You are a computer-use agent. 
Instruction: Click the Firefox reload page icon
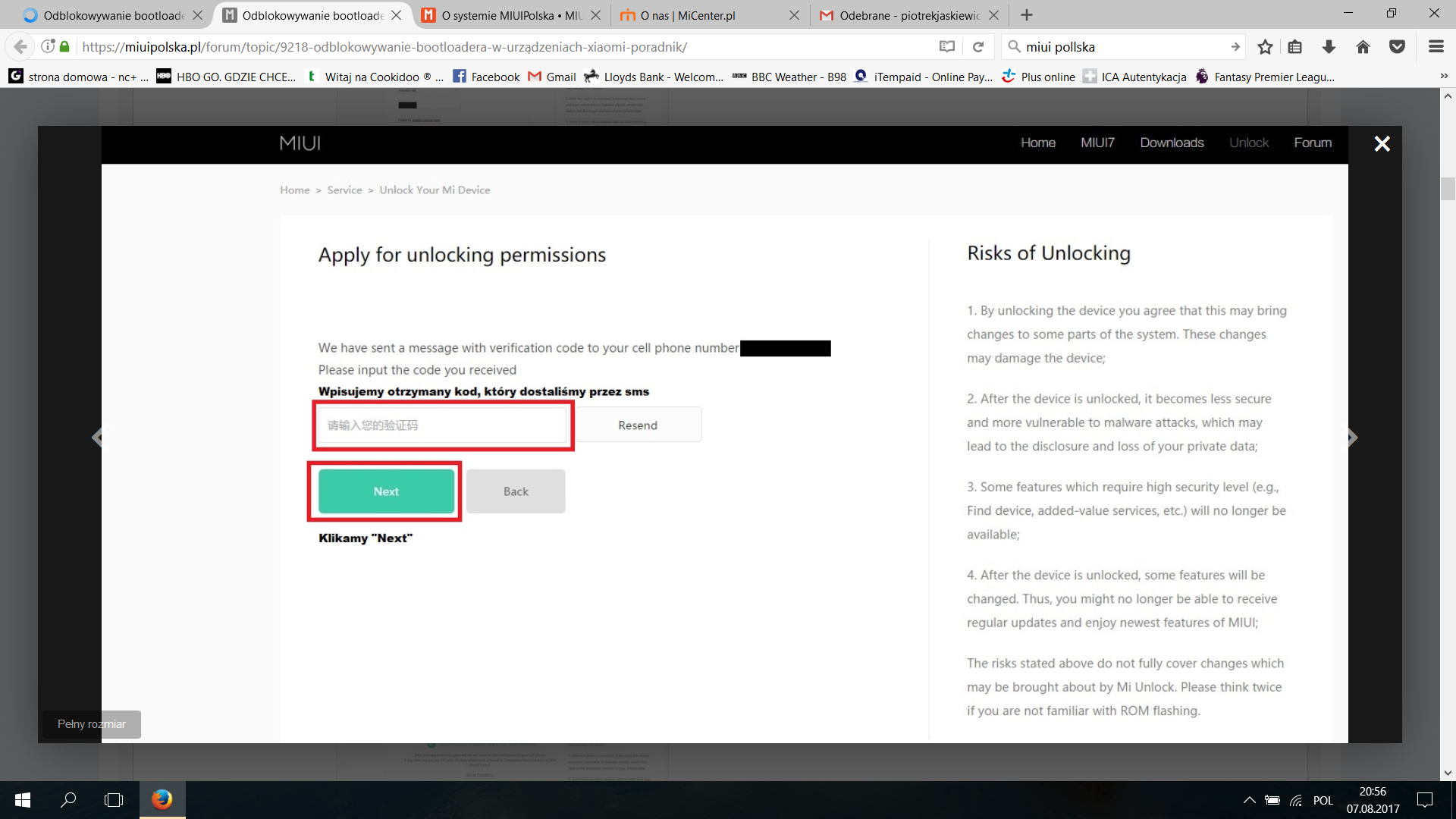coord(978,47)
